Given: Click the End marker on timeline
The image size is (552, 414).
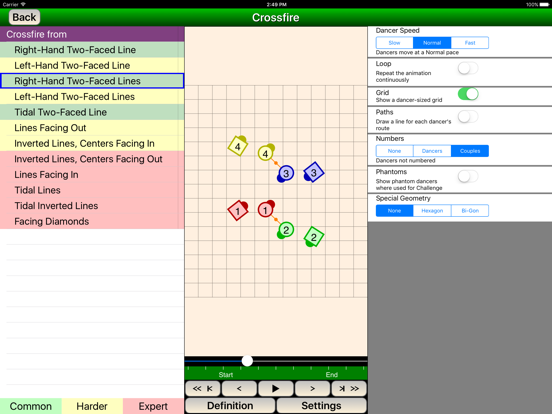Looking at the screenshot, I should (x=332, y=375).
